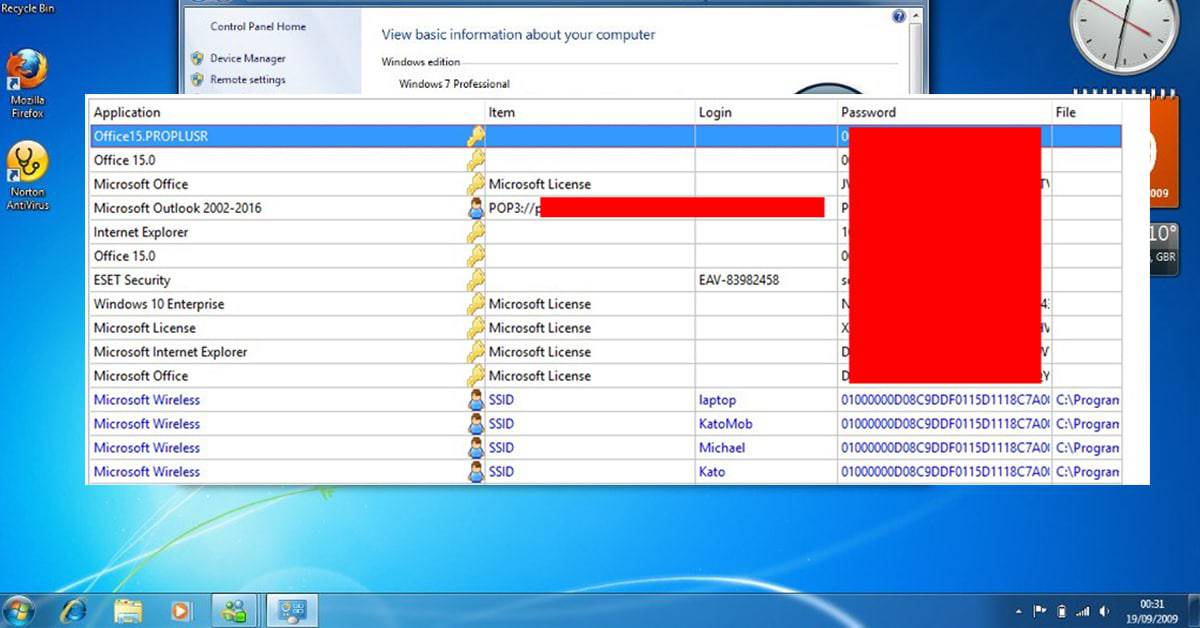
Task: Go to Control Panel Home
Action: 258,27
